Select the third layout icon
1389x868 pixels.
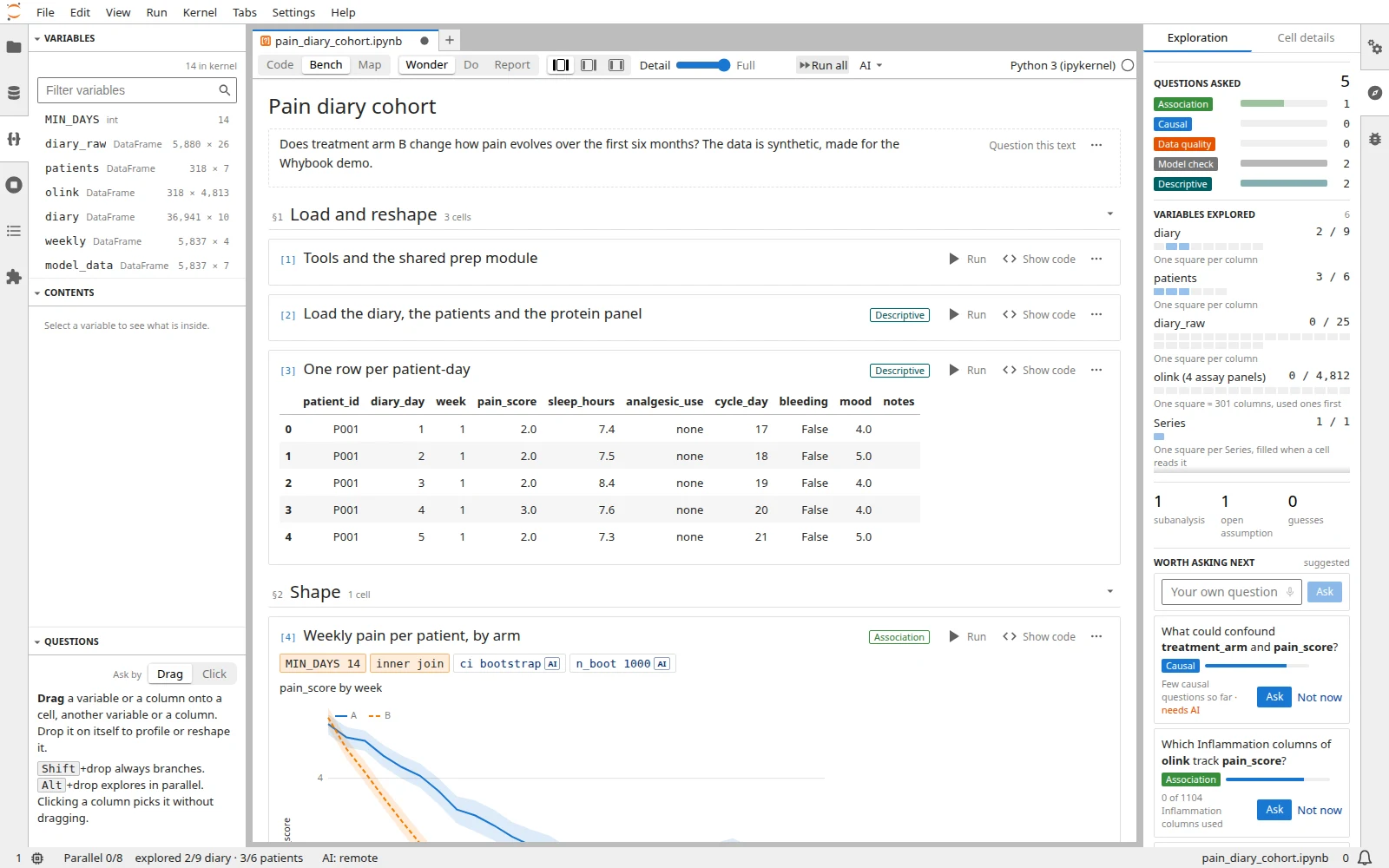616,65
